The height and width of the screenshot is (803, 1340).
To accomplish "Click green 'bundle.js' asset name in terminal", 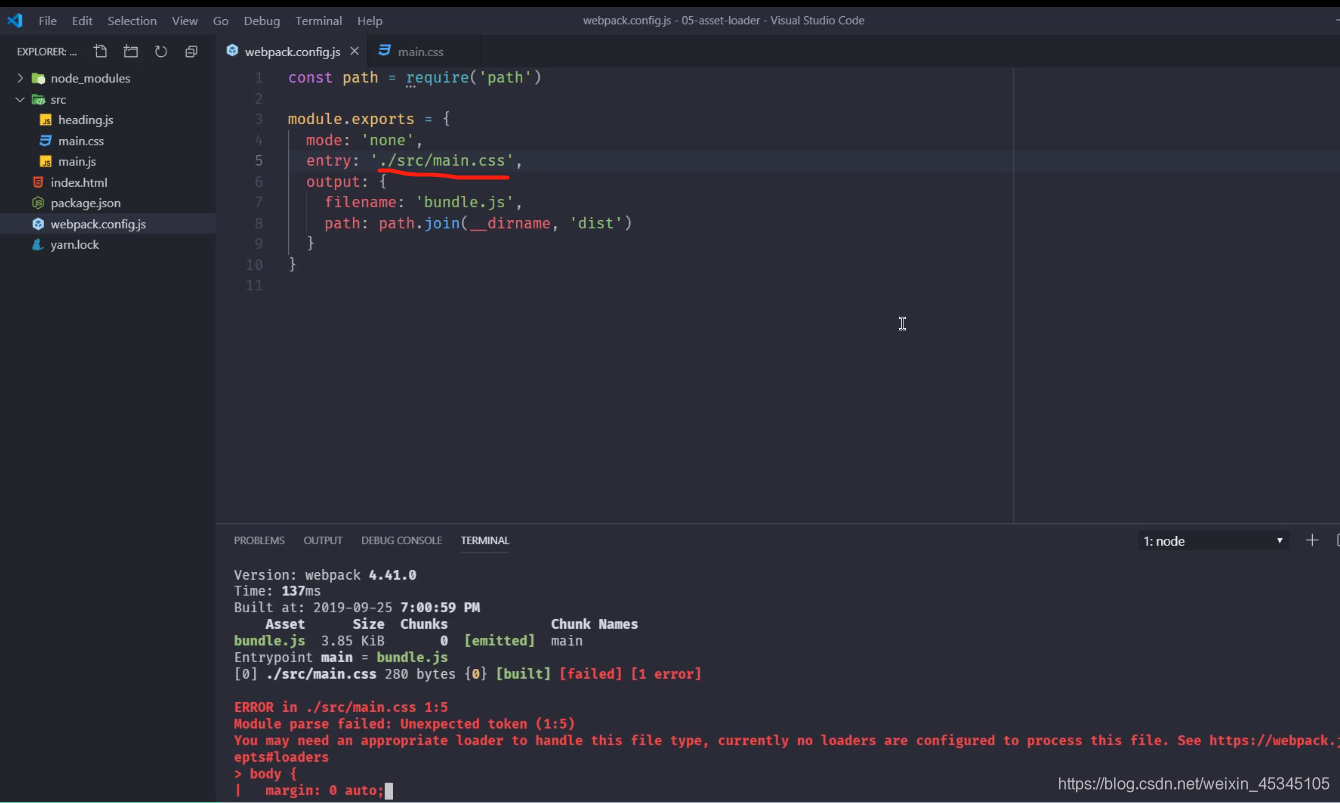I will click(270, 641).
